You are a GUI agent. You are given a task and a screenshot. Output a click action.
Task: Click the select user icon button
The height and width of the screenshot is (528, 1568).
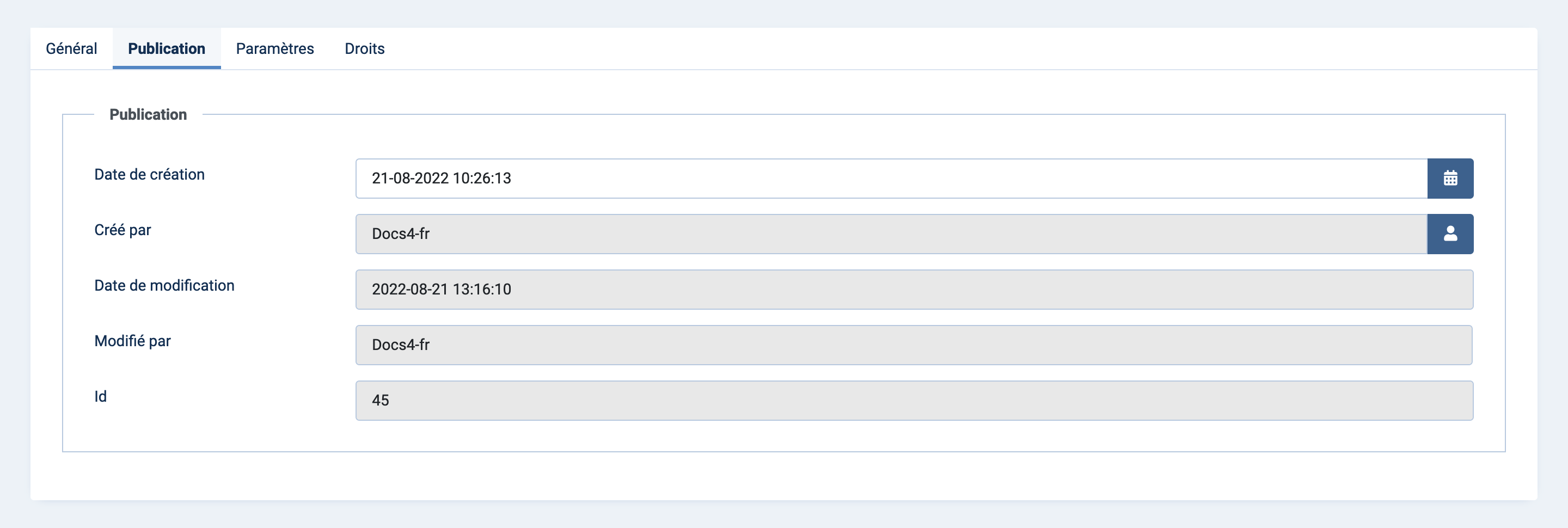coord(1450,234)
